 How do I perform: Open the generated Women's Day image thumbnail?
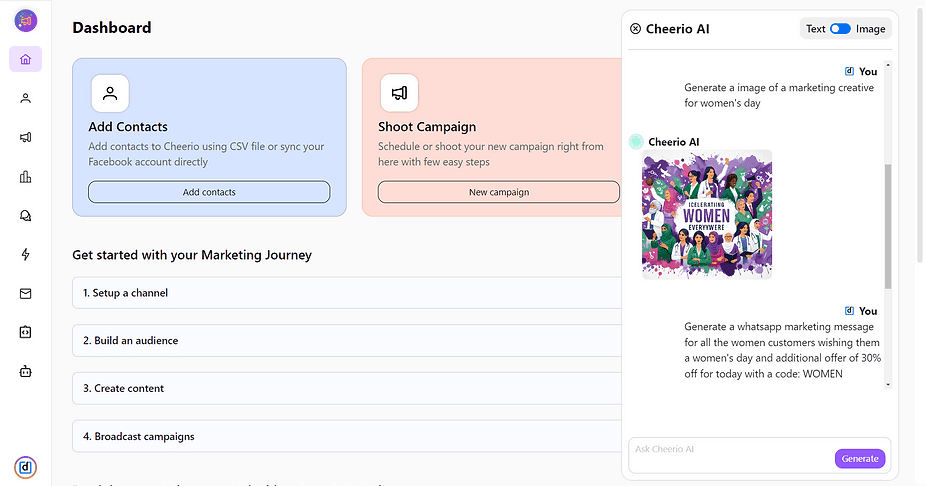coord(706,214)
